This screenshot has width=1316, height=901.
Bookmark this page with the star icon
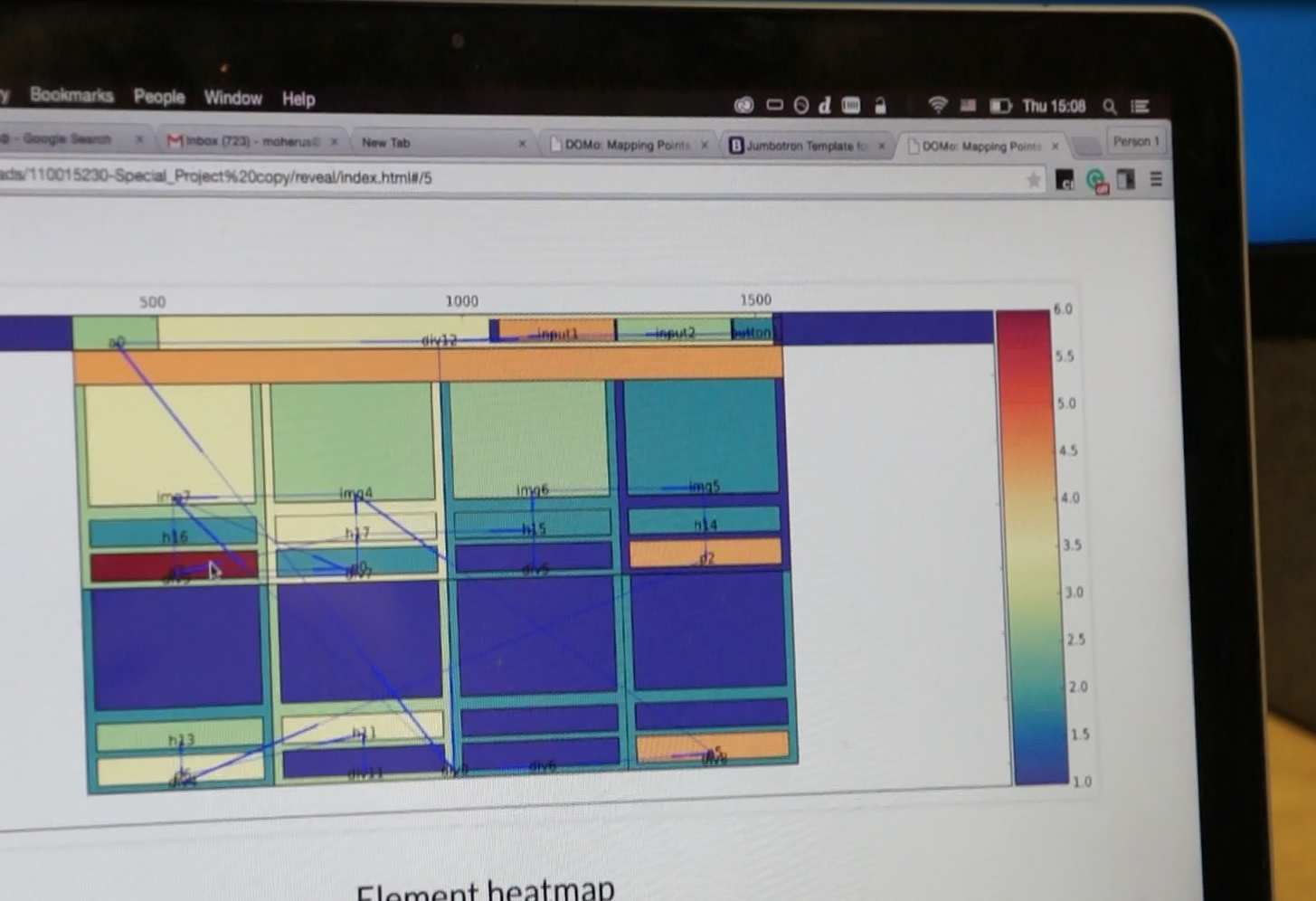click(1033, 180)
